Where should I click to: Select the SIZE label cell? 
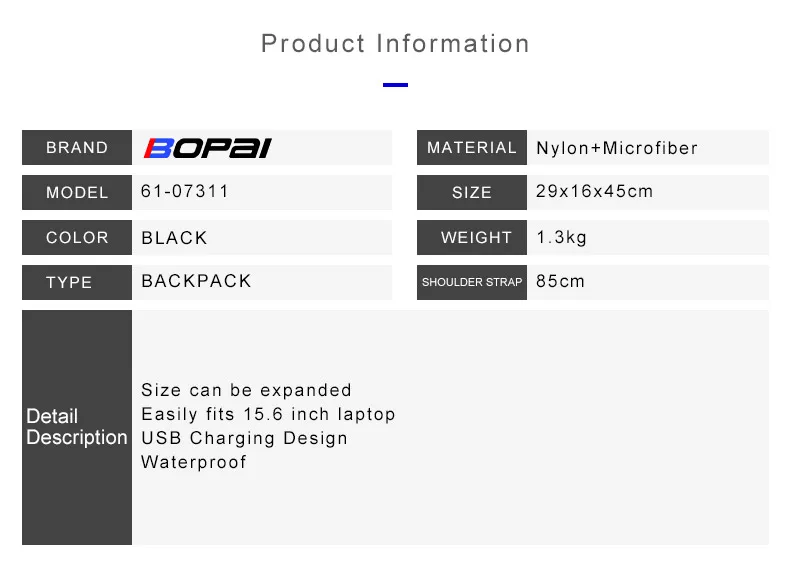click(472, 193)
